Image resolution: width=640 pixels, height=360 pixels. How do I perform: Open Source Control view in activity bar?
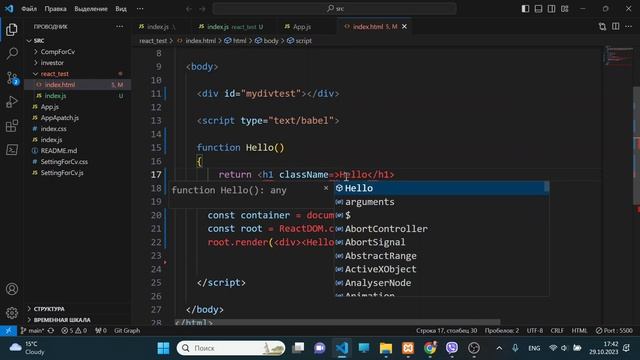tap(12, 78)
